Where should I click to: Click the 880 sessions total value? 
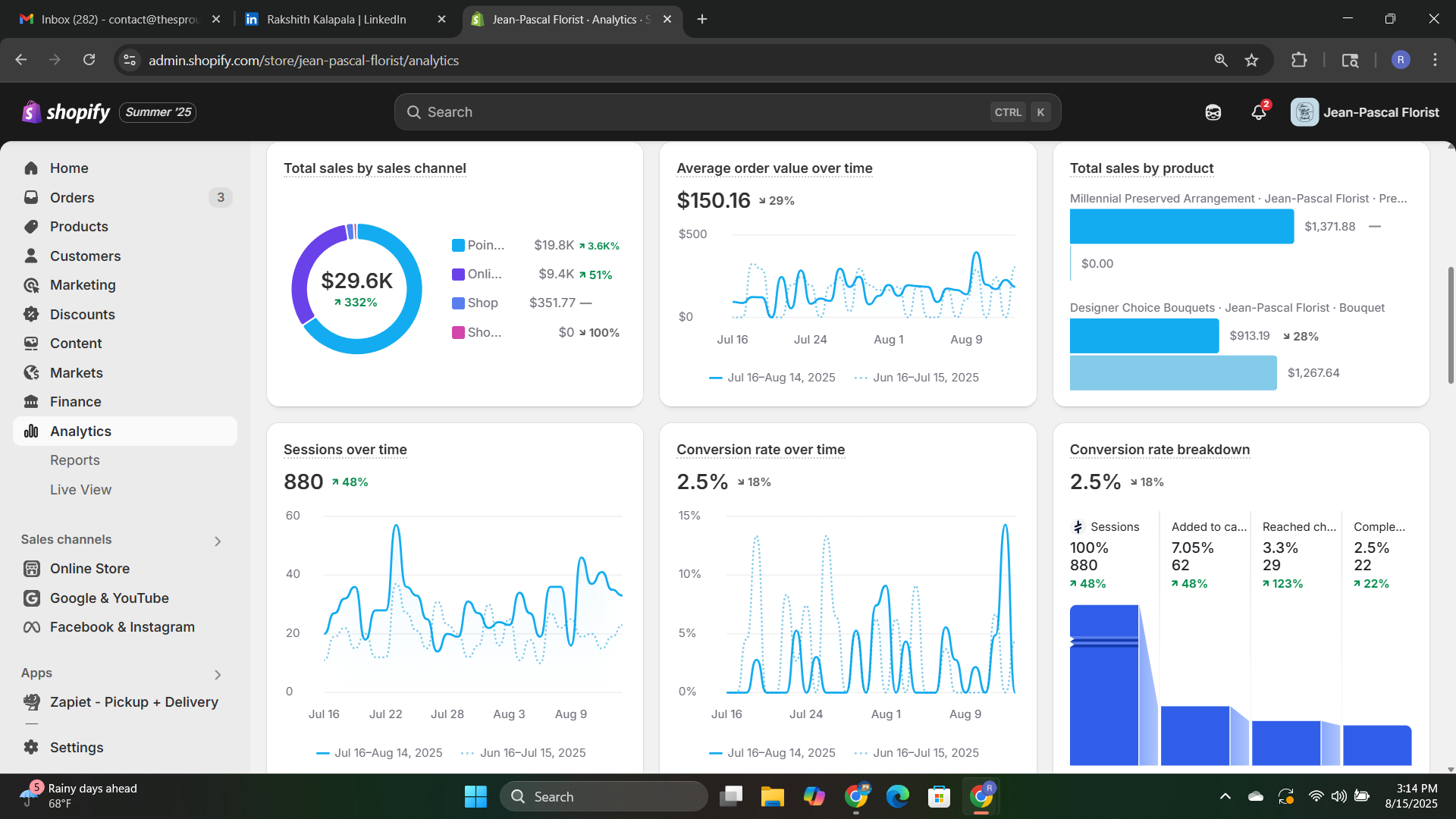(303, 482)
